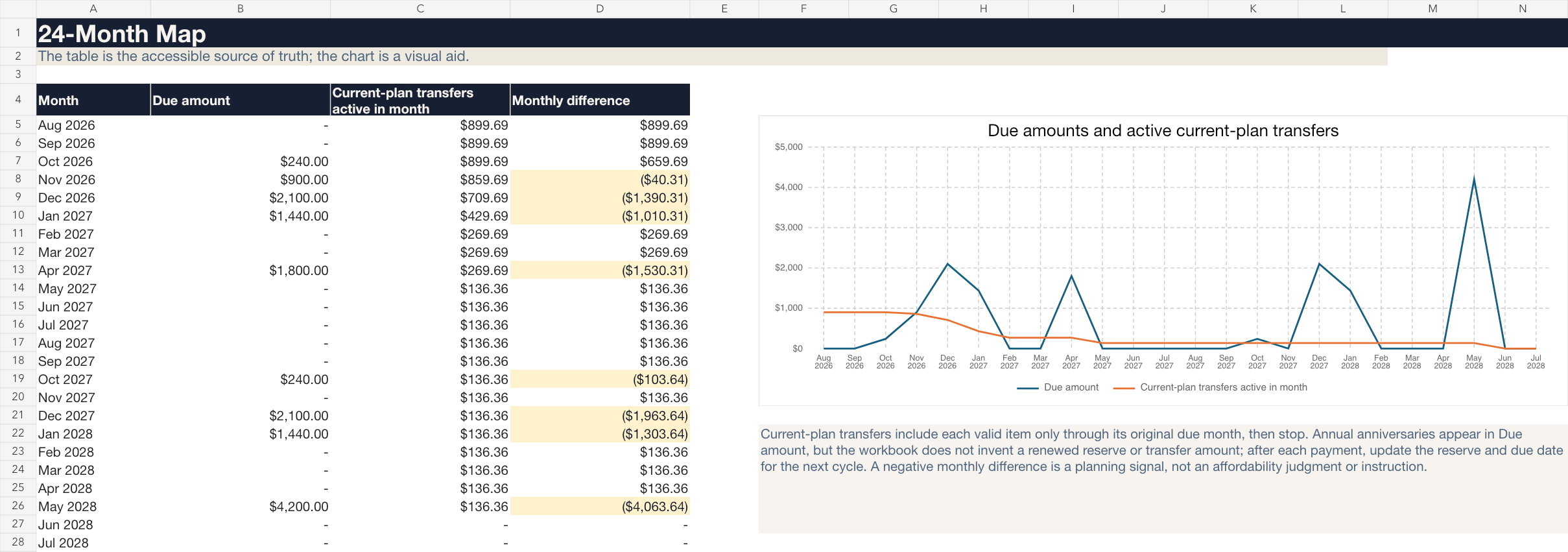Click the Aug 2026 x-axis label on chart
The width and height of the screenshot is (1568, 552).
tap(824, 362)
